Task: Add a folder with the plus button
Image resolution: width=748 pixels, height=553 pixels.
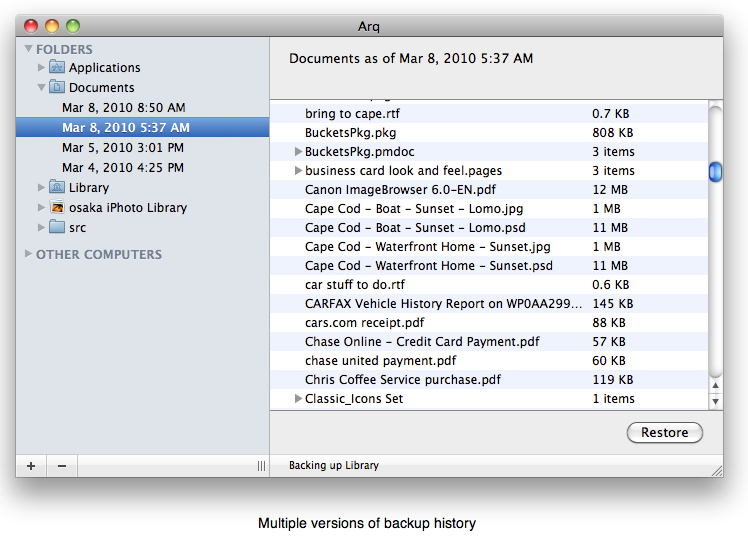Action: 31,466
